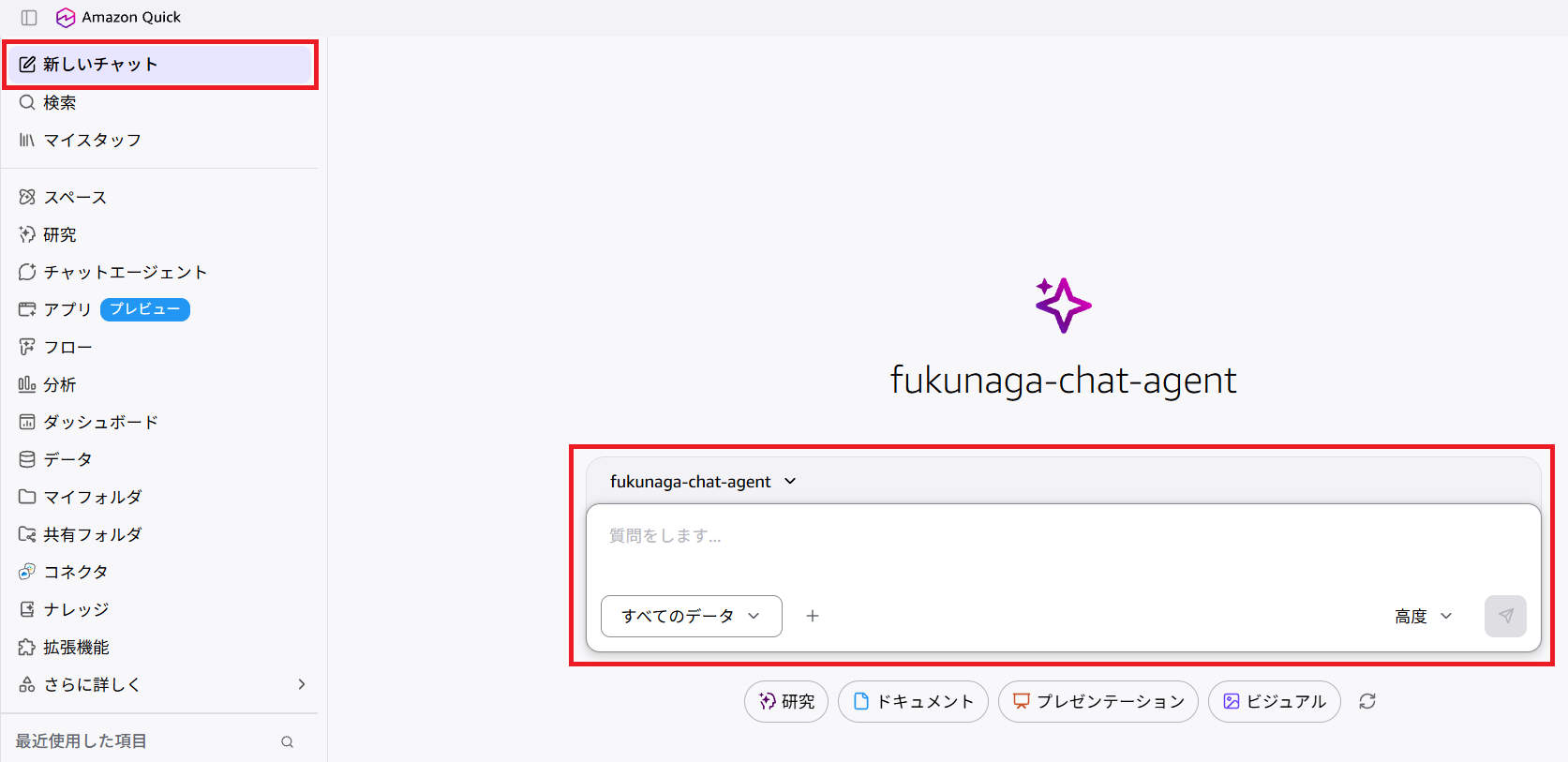The width and height of the screenshot is (1568, 762).
Task: Click the マイフォルダ folder icon
Action: pos(27,497)
